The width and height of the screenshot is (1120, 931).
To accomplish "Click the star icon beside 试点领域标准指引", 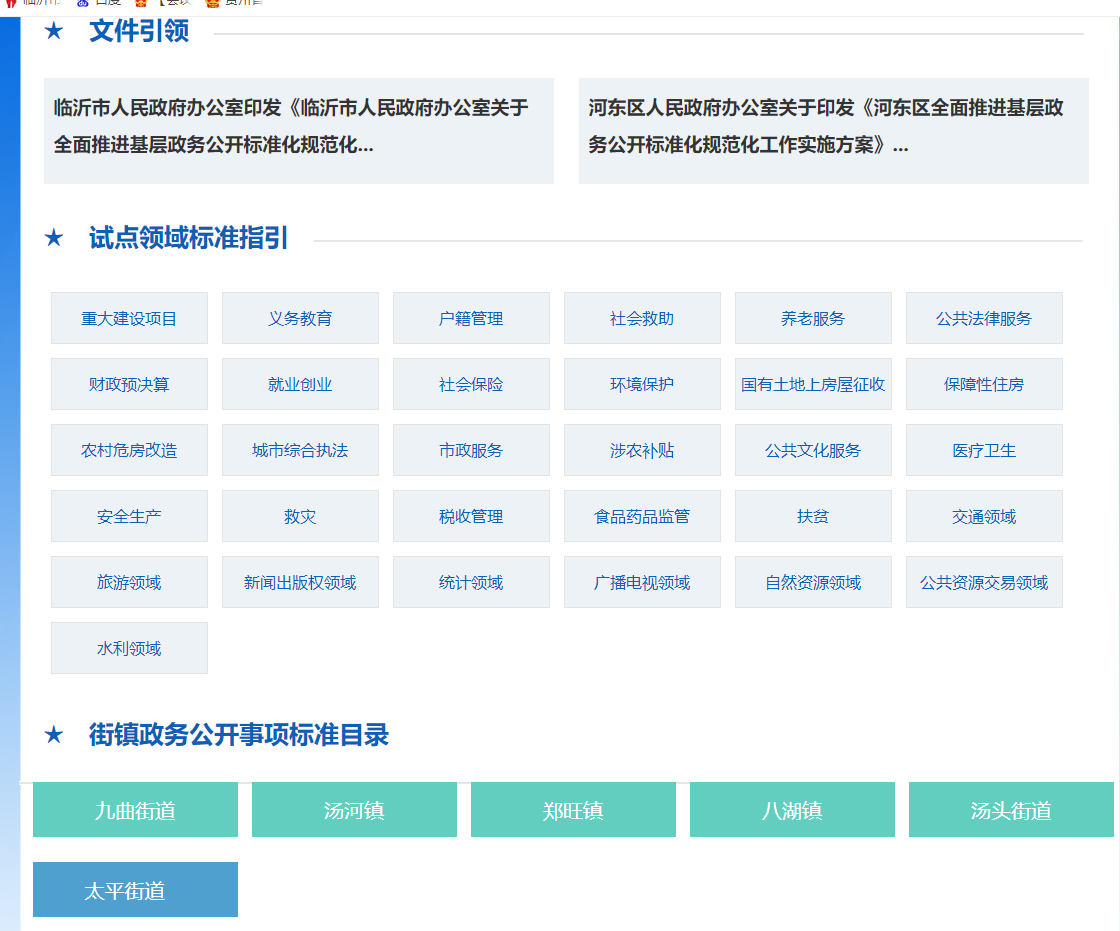I will (x=54, y=238).
